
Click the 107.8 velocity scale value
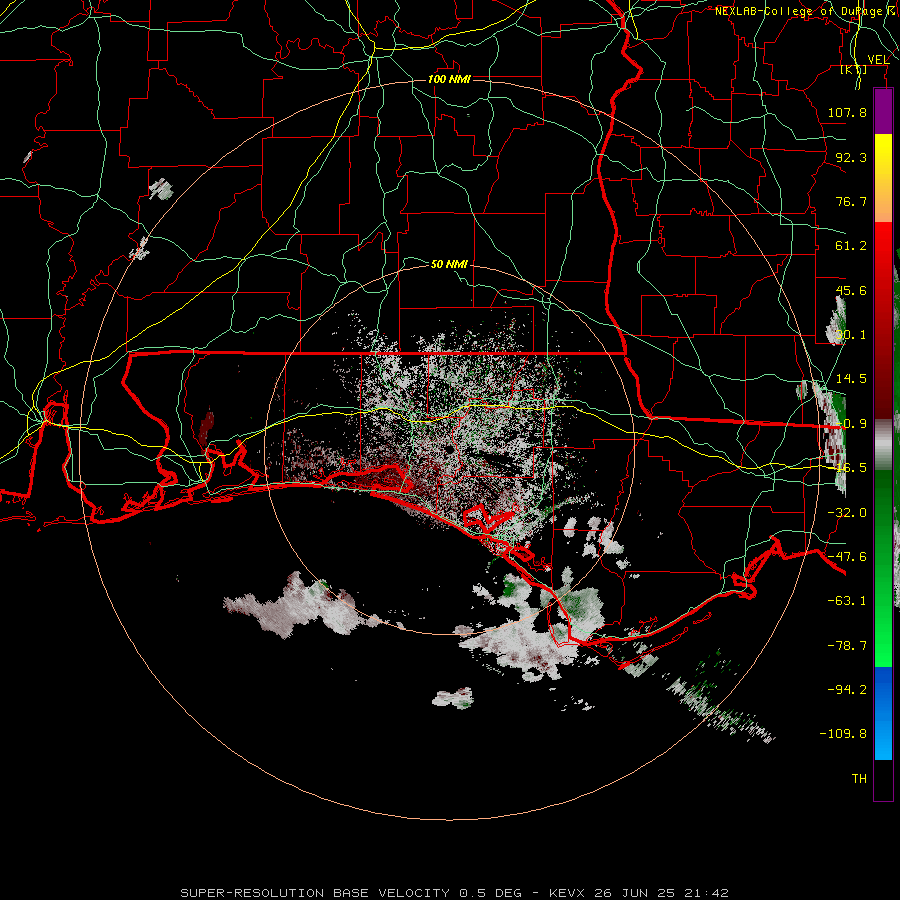click(x=847, y=112)
